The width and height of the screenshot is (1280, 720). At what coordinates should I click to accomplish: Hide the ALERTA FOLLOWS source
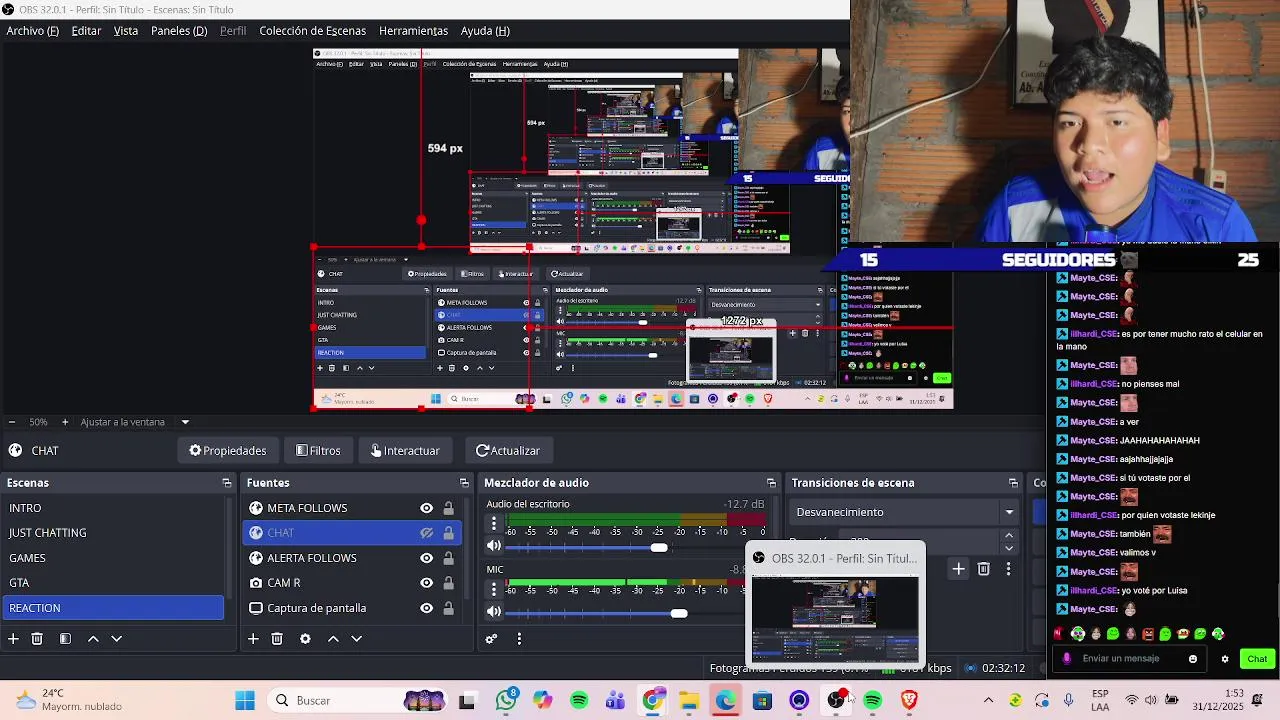(427, 558)
